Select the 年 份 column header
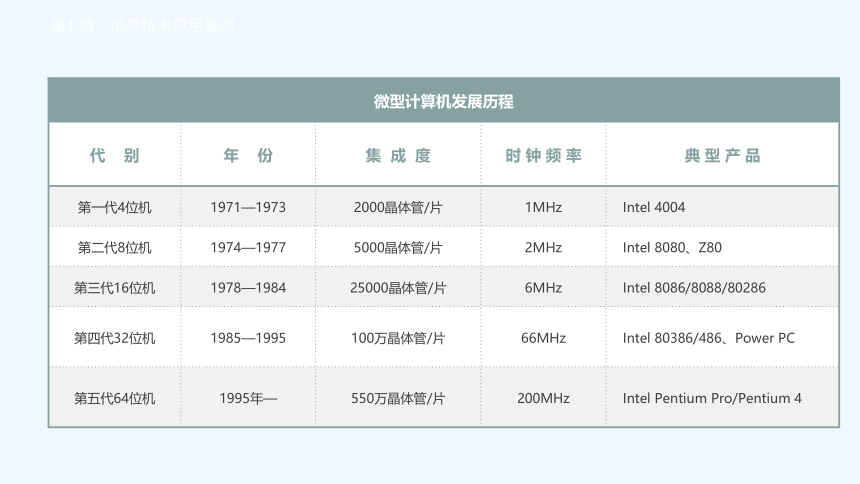This screenshot has width=860, height=484. [248, 156]
